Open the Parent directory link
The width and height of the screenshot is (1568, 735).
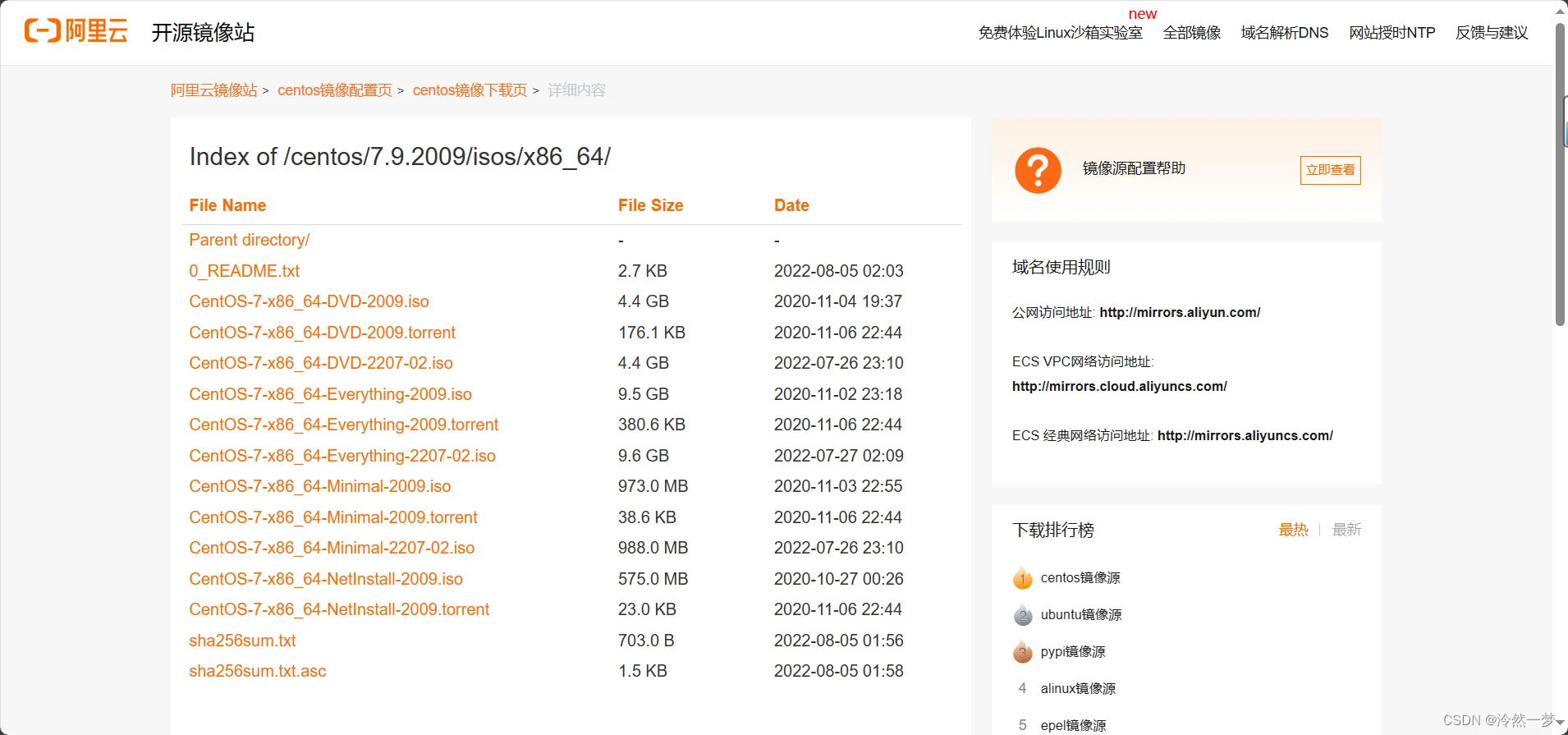249,240
